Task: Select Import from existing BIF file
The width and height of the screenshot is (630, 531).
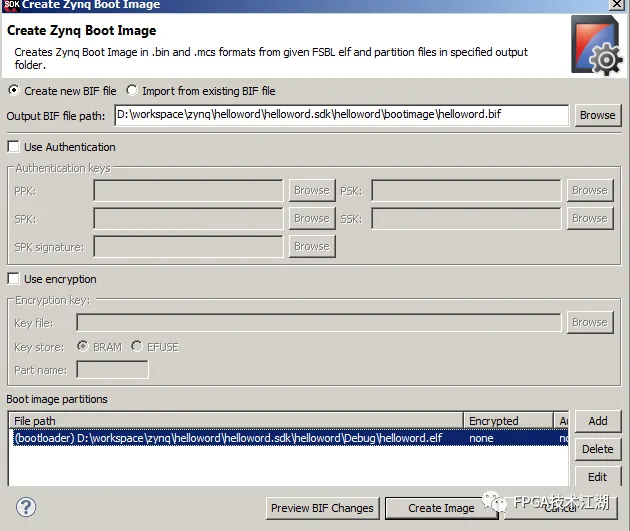Action: pyautogui.click(x=133, y=90)
